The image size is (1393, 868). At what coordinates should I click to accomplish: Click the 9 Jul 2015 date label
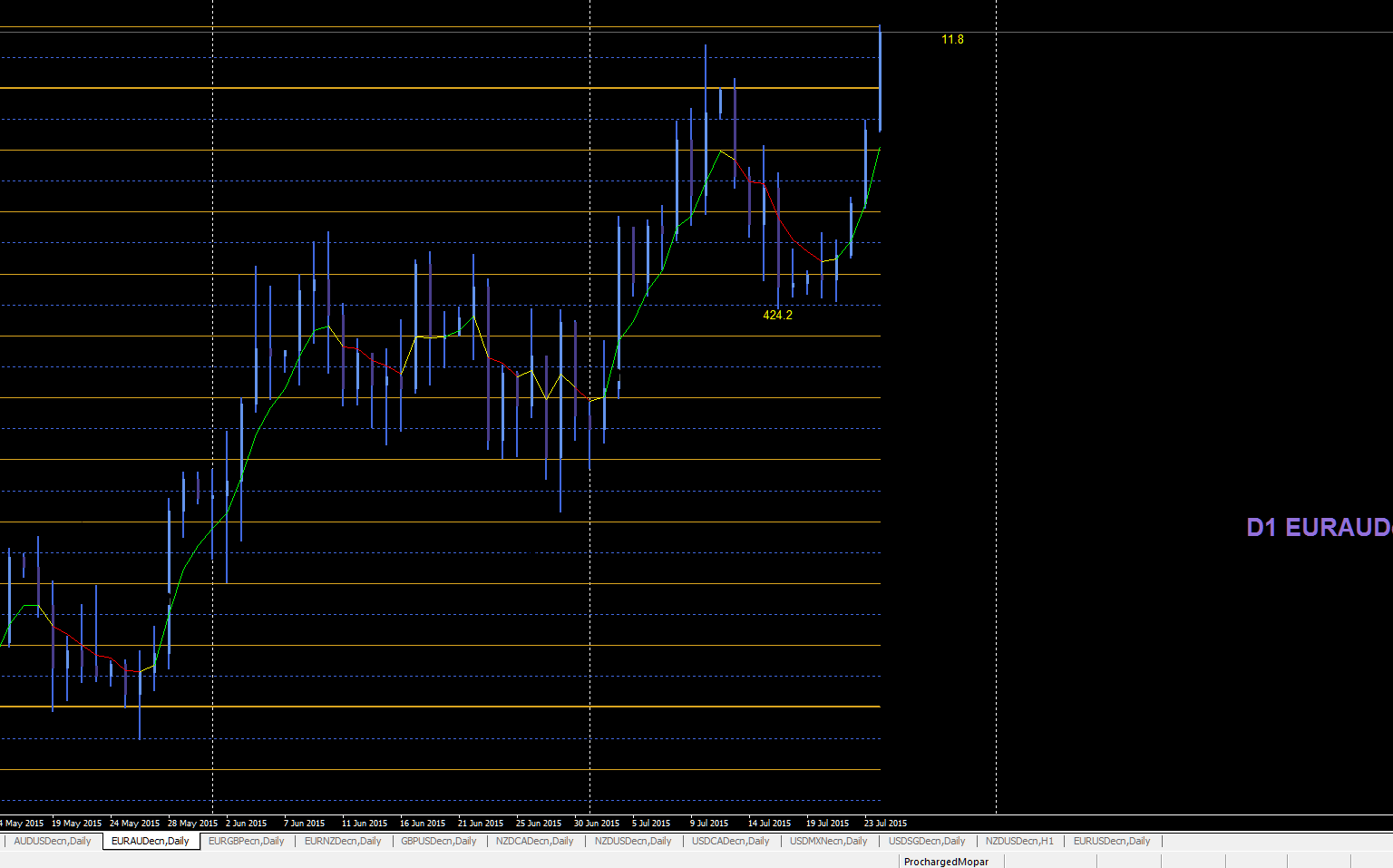tap(709, 824)
